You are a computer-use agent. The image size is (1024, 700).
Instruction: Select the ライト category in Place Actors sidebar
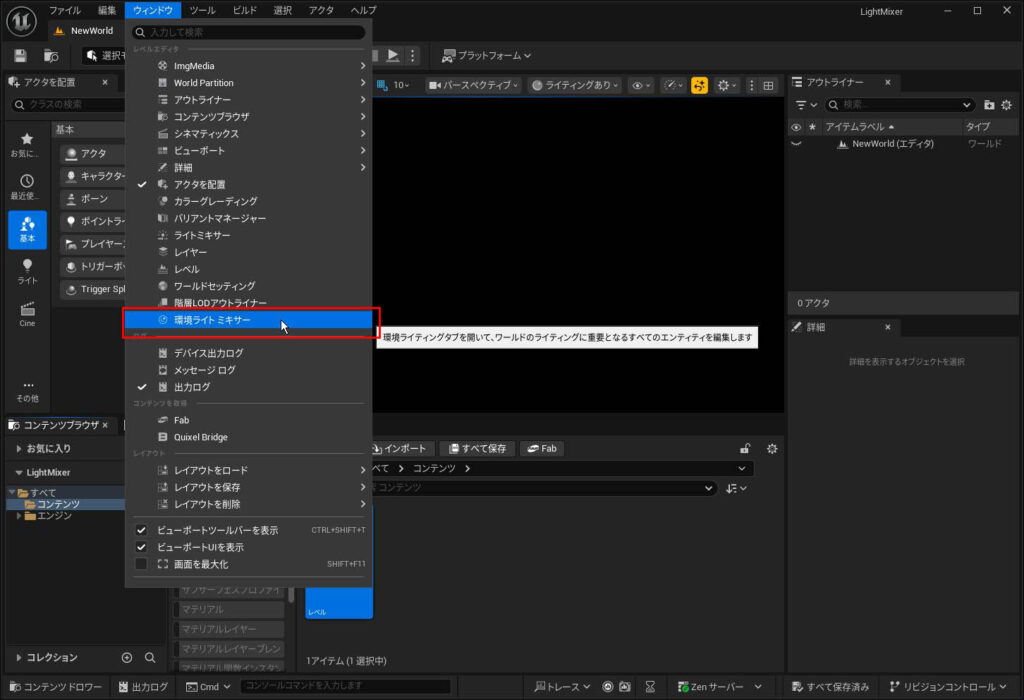[27, 271]
